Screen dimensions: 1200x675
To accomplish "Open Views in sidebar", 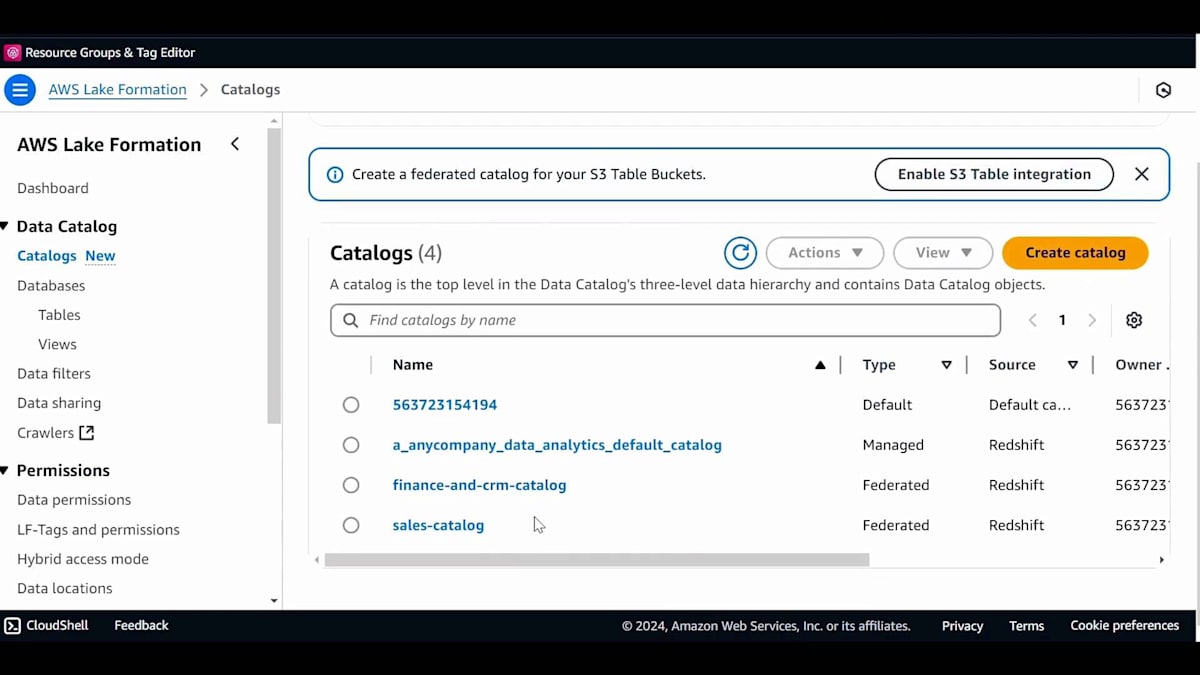I will point(57,344).
